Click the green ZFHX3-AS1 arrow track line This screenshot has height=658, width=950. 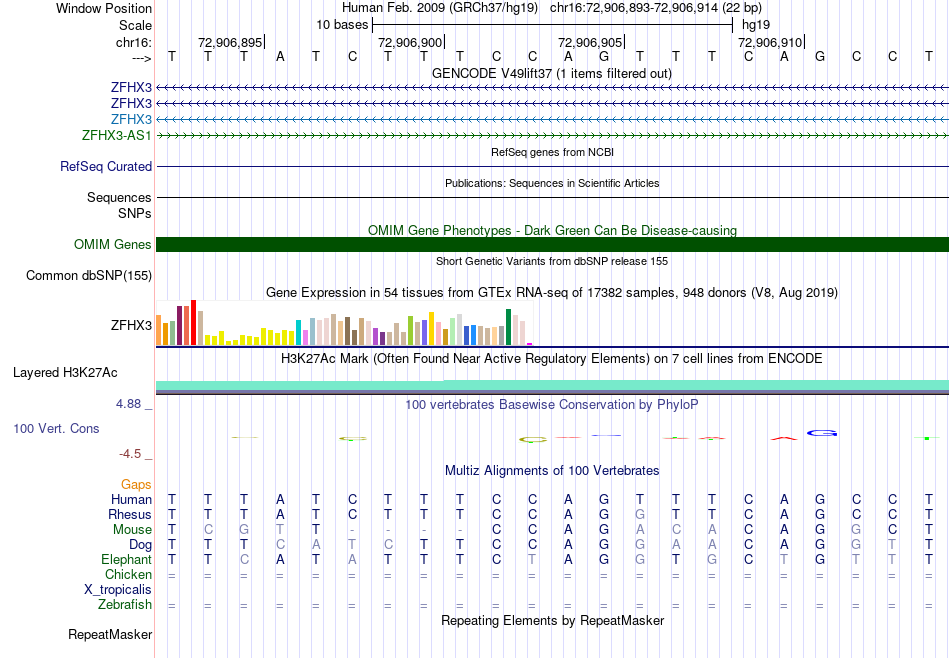(553, 135)
